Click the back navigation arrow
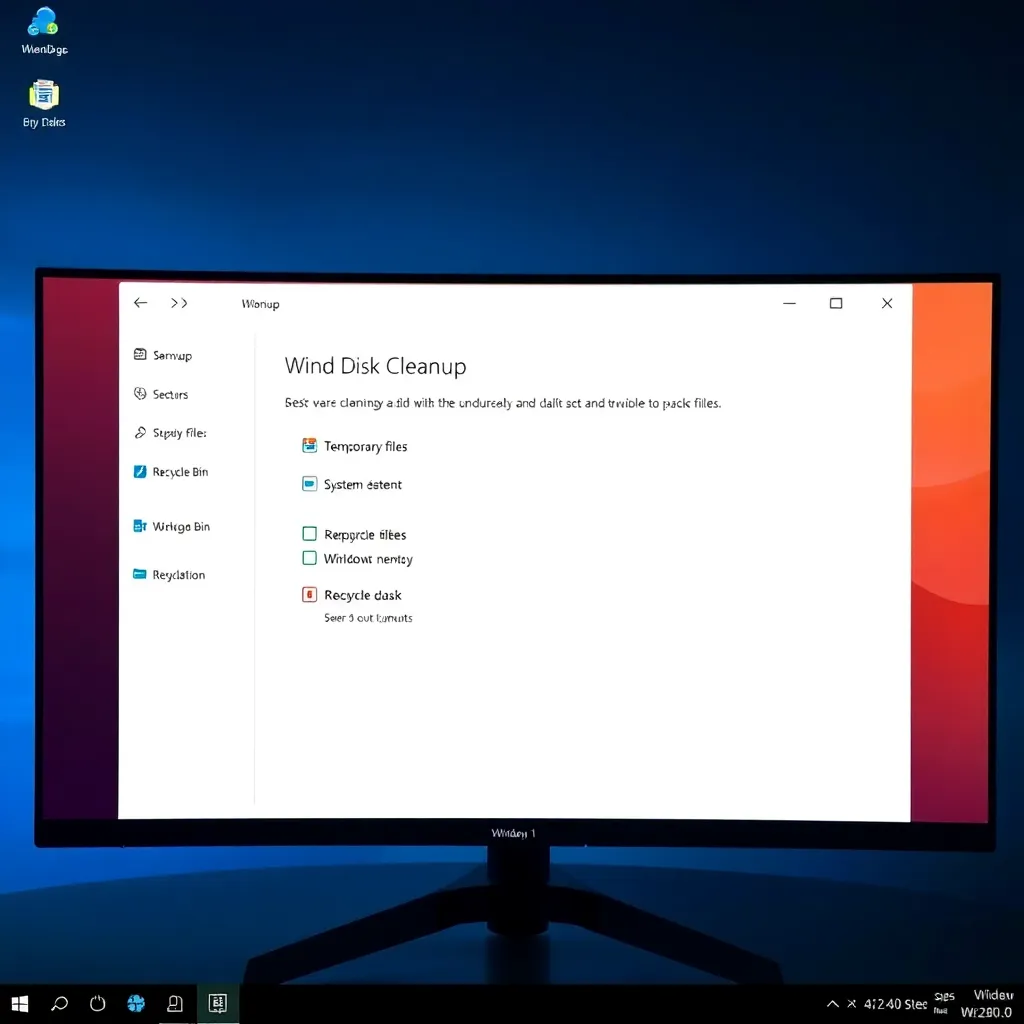Screen dimensions: 1024x1024 140,303
